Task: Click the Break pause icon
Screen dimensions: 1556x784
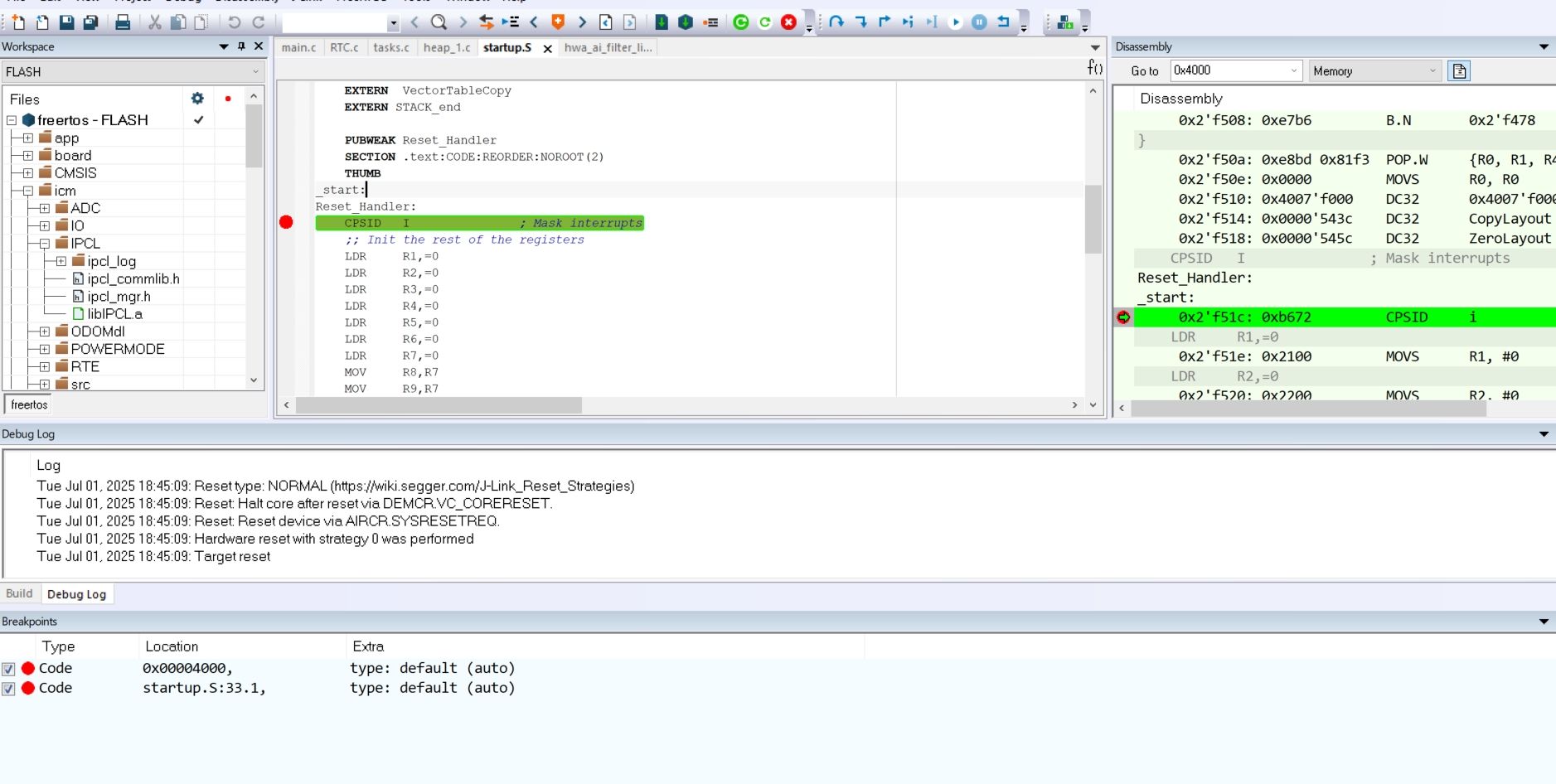Action: coord(979,22)
